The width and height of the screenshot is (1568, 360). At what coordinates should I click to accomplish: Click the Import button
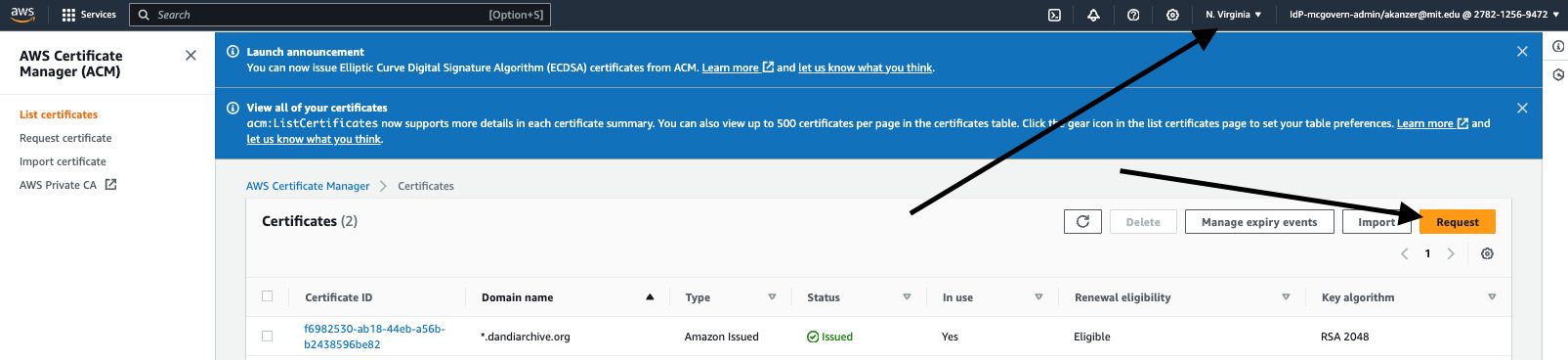pos(1377,222)
